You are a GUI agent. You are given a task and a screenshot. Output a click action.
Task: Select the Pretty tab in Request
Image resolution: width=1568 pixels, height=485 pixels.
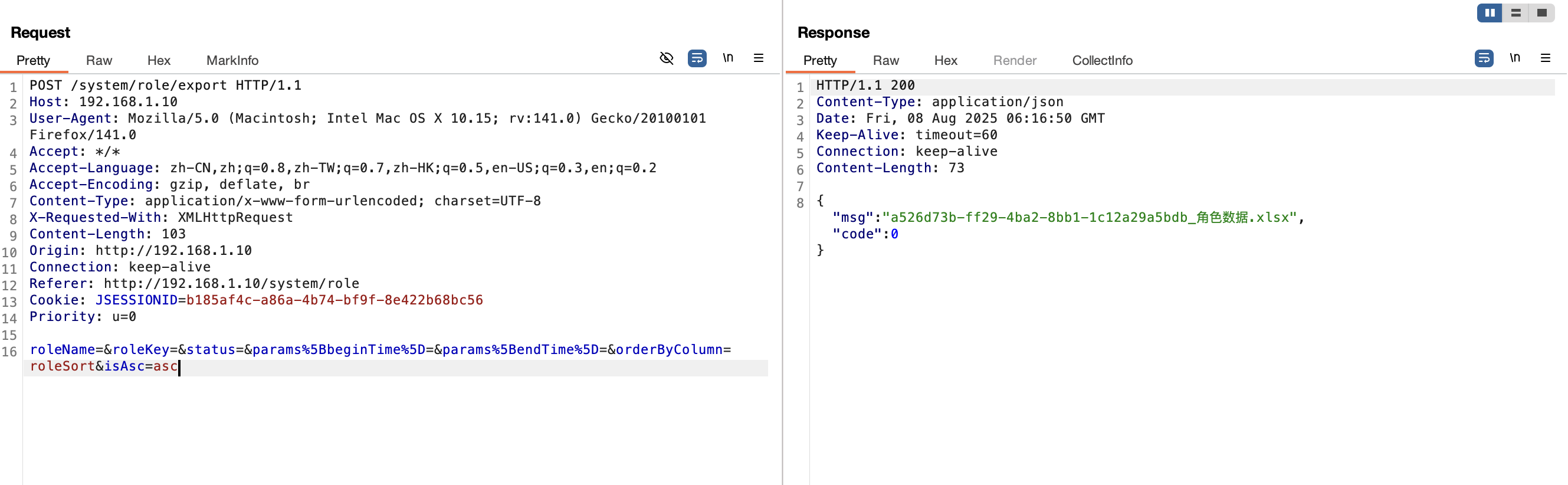(34, 60)
